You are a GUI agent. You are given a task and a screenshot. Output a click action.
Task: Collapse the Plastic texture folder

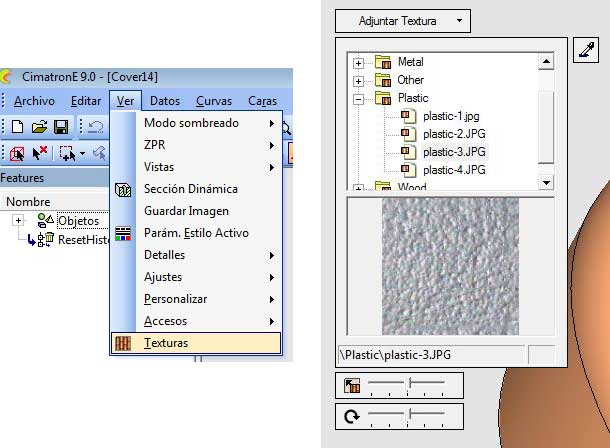pos(359,98)
